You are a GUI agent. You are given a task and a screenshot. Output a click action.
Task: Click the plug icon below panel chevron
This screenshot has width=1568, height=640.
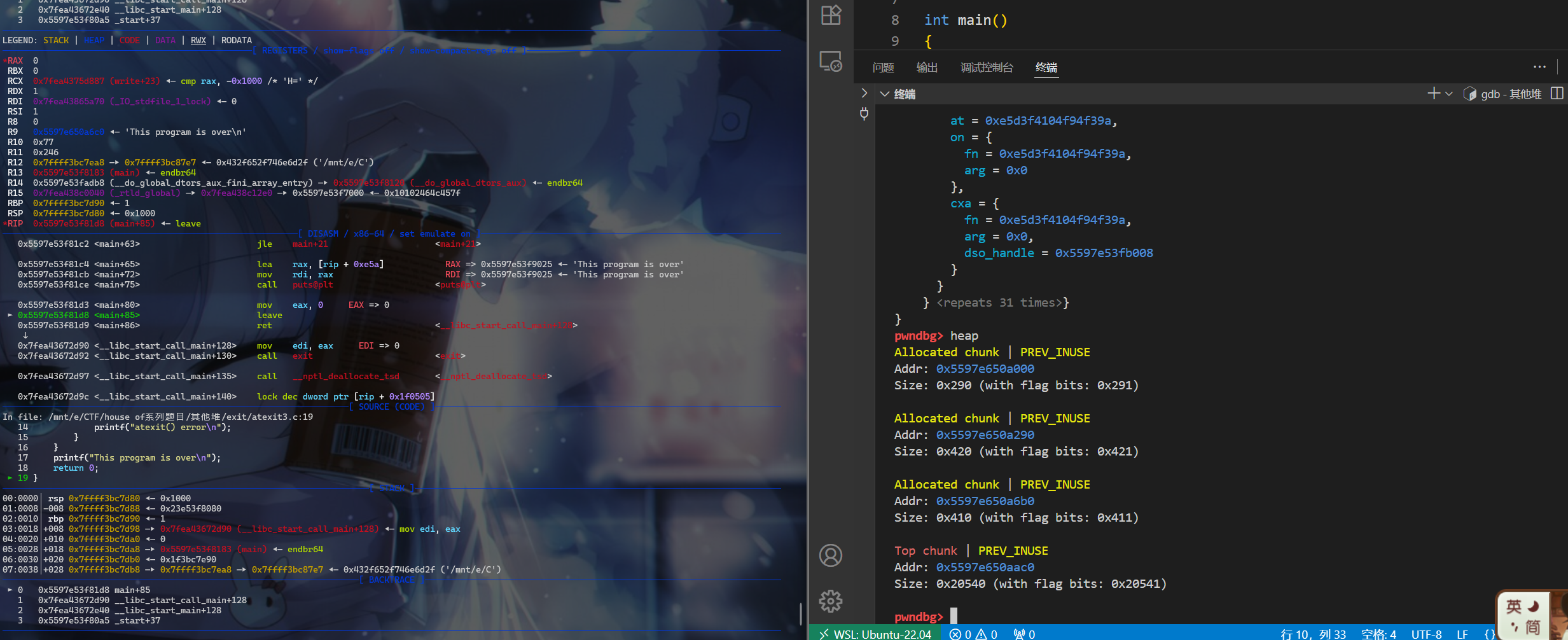point(864,114)
